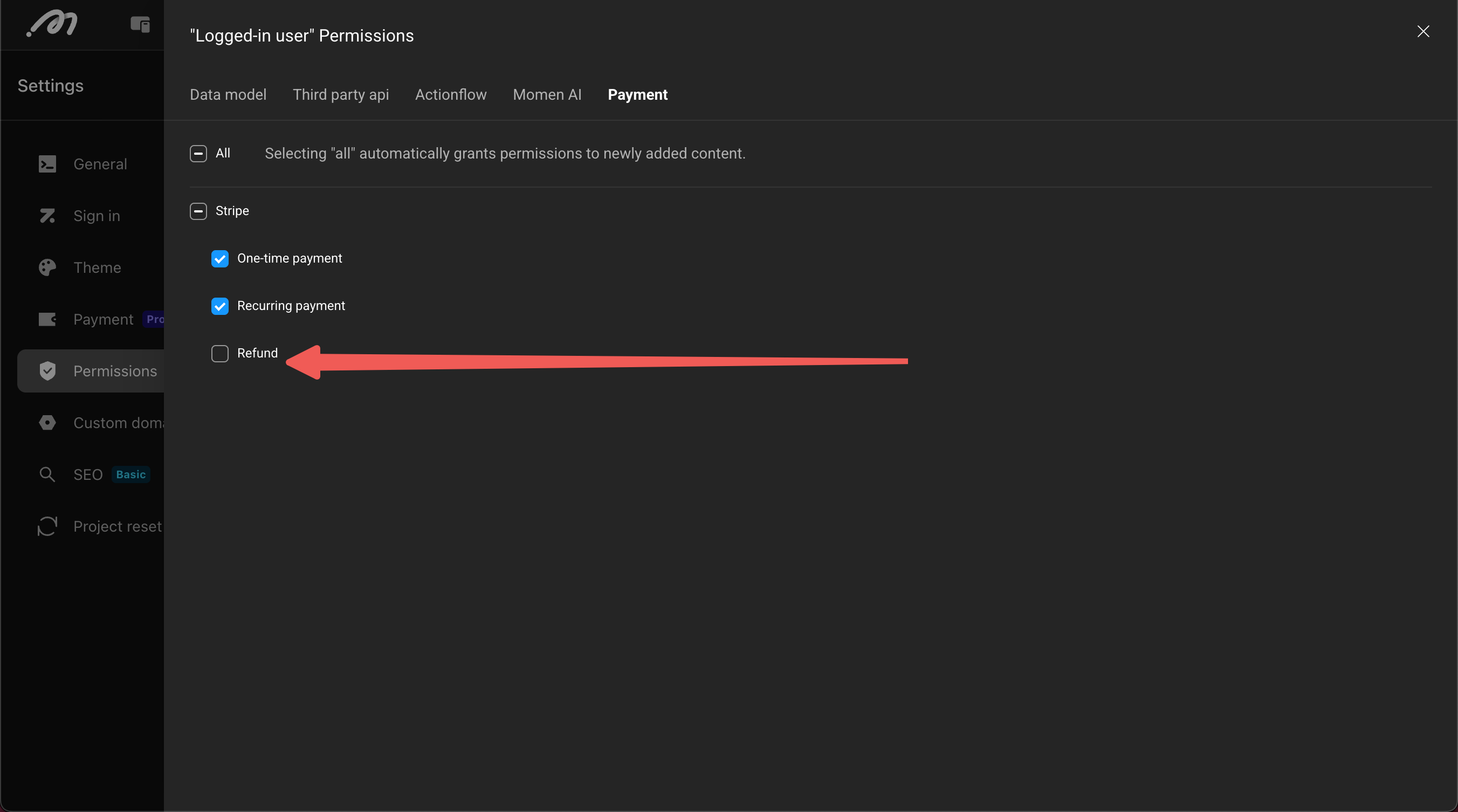Screen dimensions: 1458x812
Task: Open Custom domain settings via its icon
Action: tap(47, 423)
